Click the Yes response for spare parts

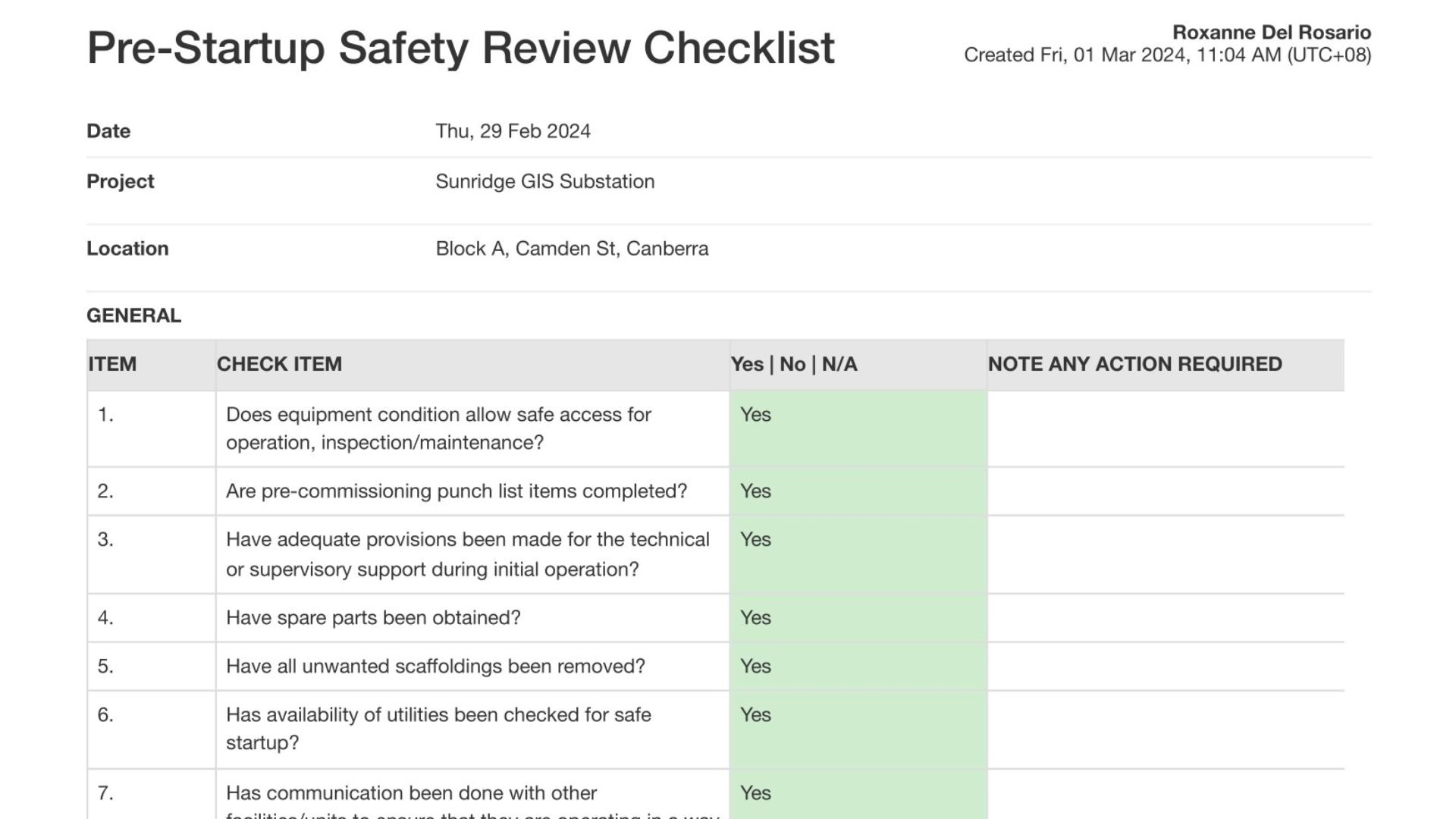(755, 618)
